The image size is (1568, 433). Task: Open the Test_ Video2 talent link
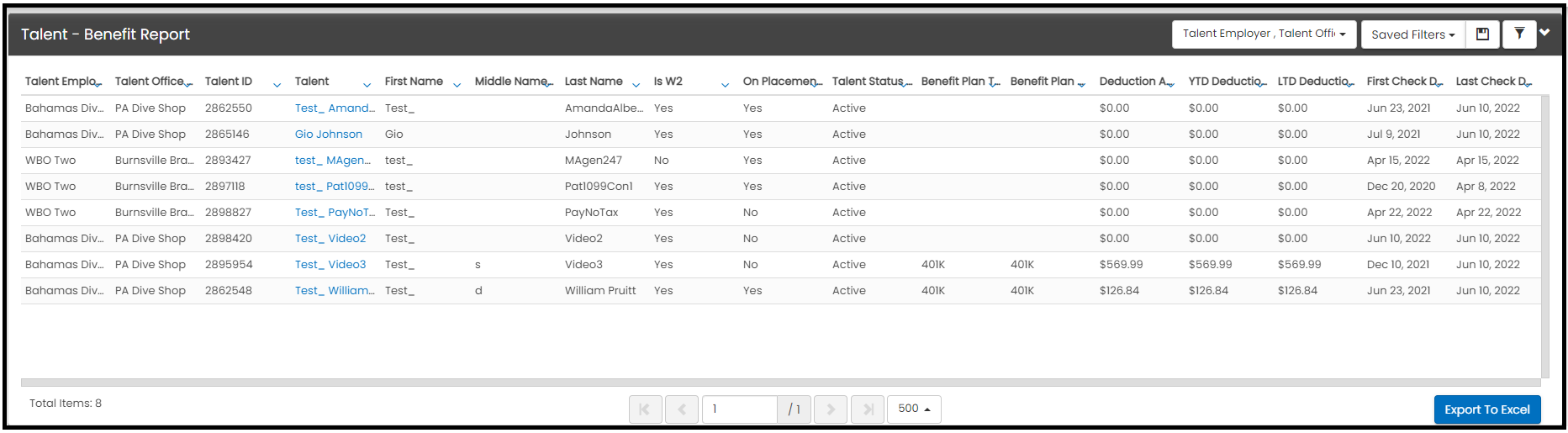tap(330, 238)
